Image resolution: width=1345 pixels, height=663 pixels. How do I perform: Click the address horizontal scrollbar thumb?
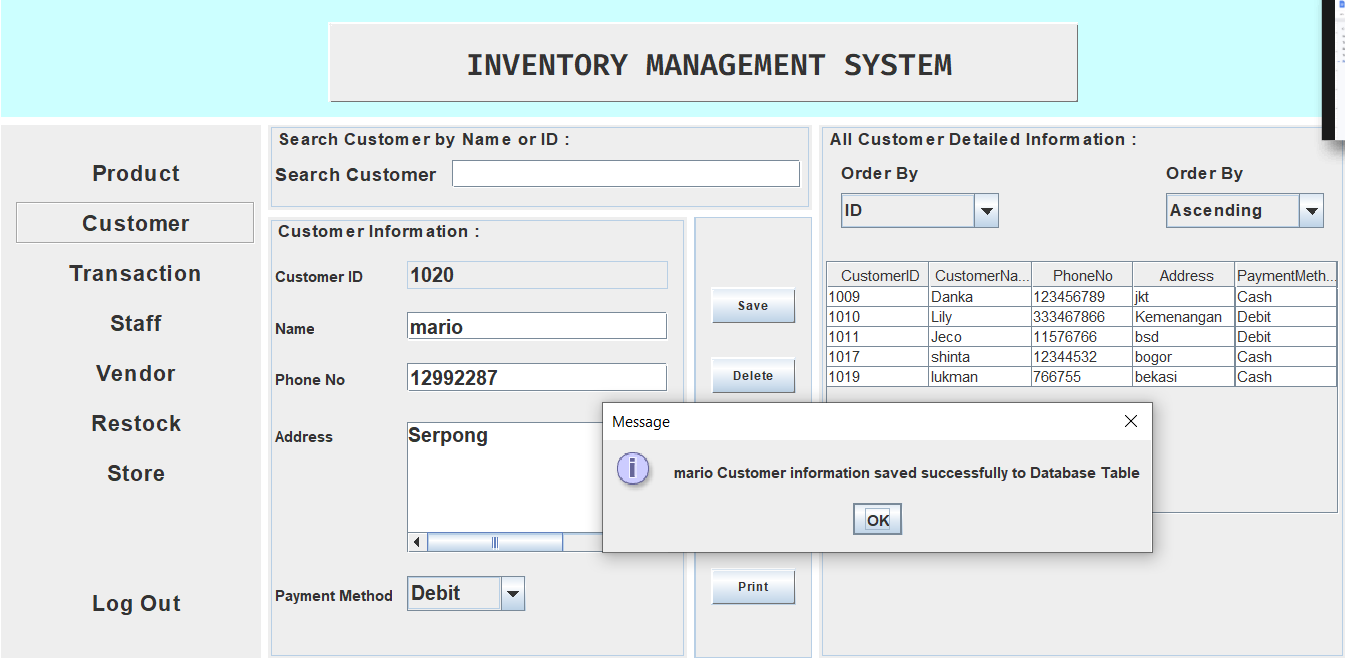point(495,542)
